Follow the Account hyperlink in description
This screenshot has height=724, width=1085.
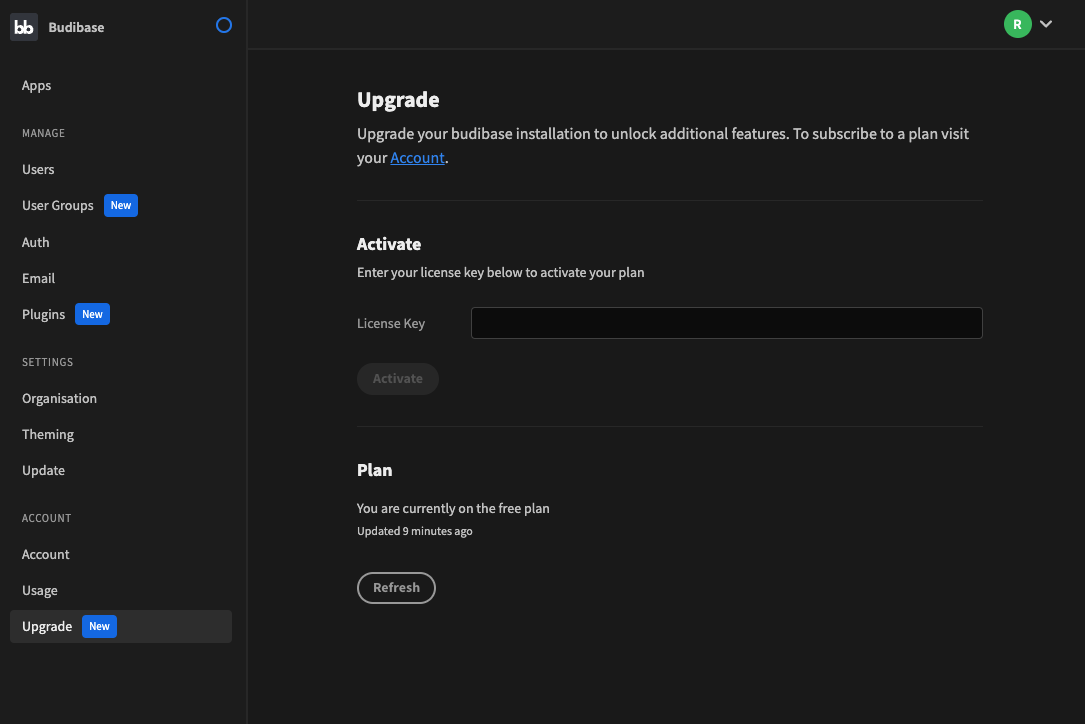tap(417, 158)
